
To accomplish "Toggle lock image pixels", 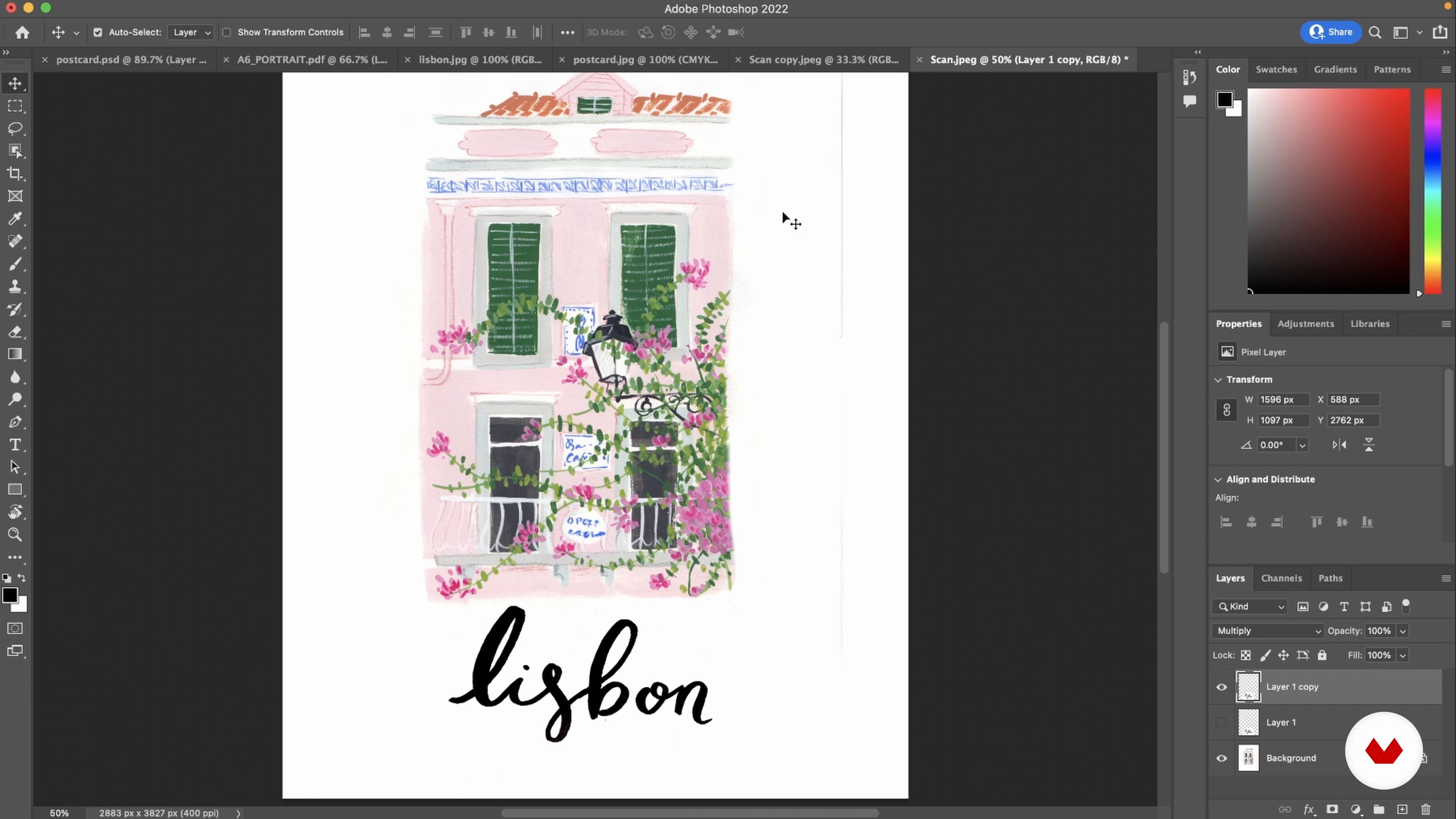I will (1265, 655).
